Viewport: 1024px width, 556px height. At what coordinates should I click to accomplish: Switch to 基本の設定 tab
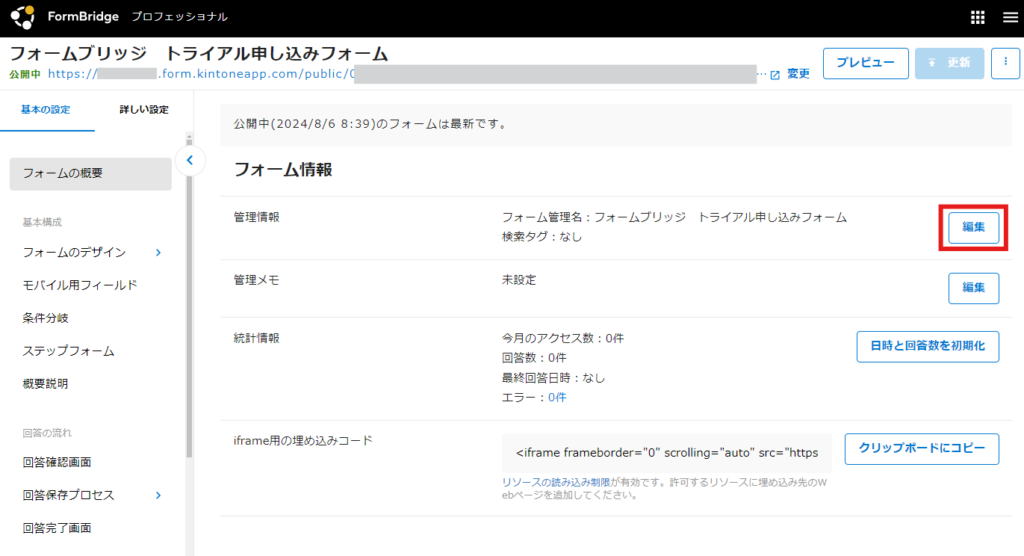coord(46,109)
